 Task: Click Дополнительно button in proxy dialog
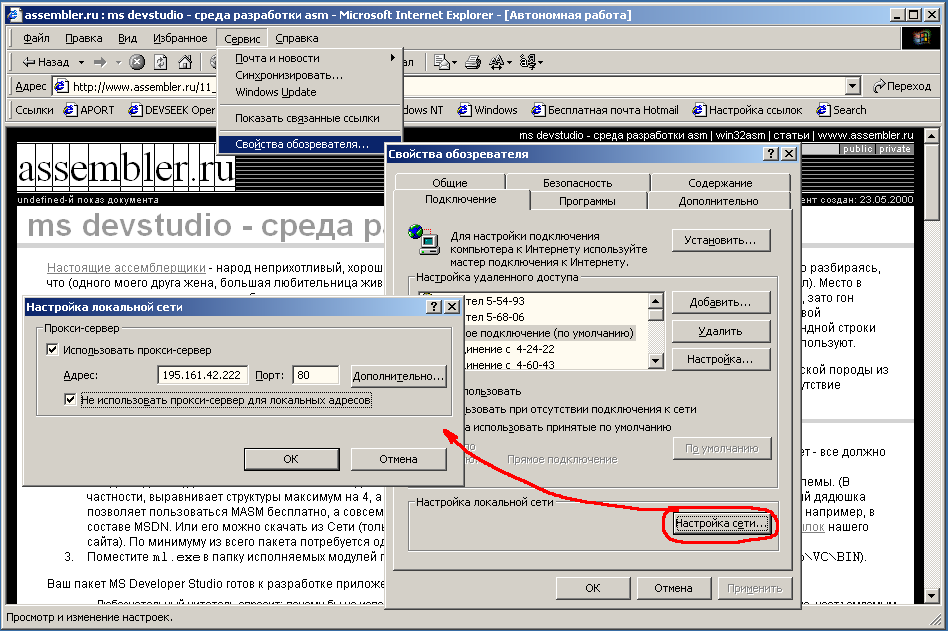pos(398,376)
